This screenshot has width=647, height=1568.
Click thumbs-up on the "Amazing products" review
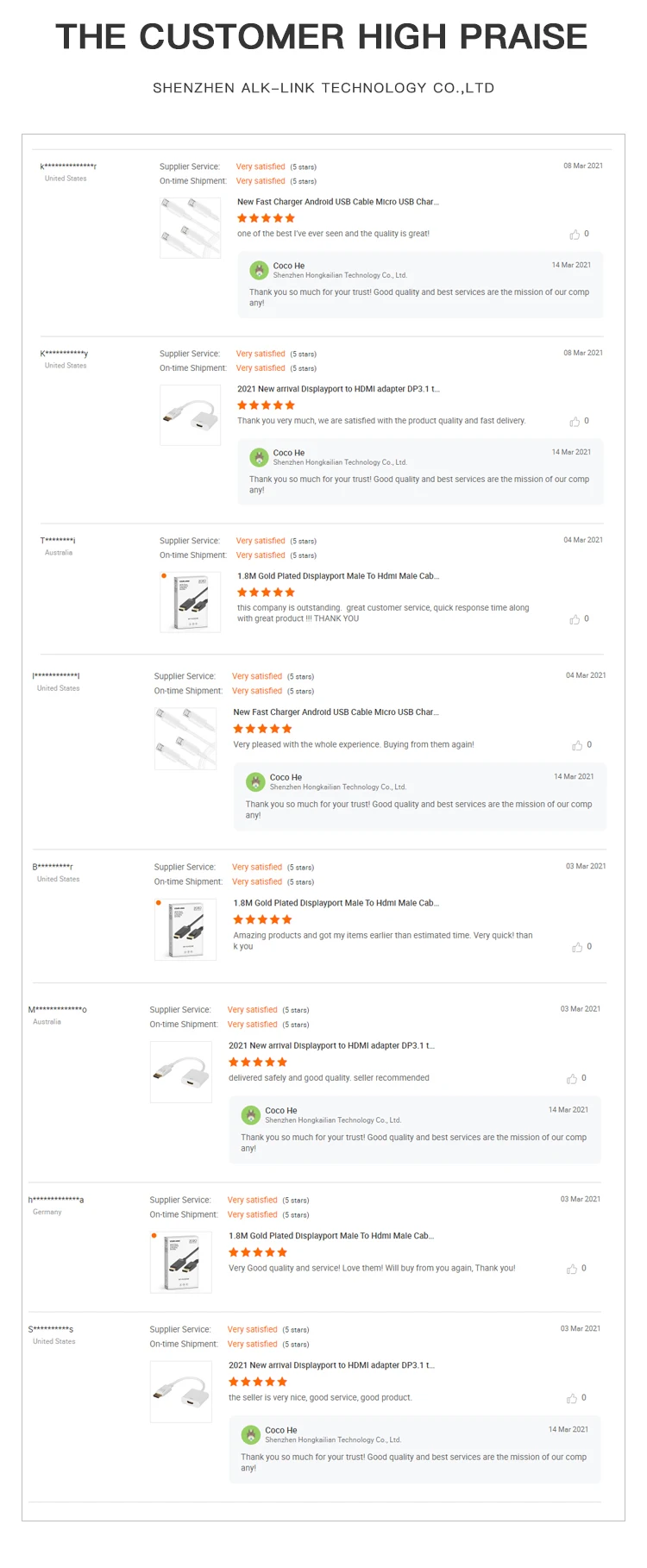pos(577,947)
